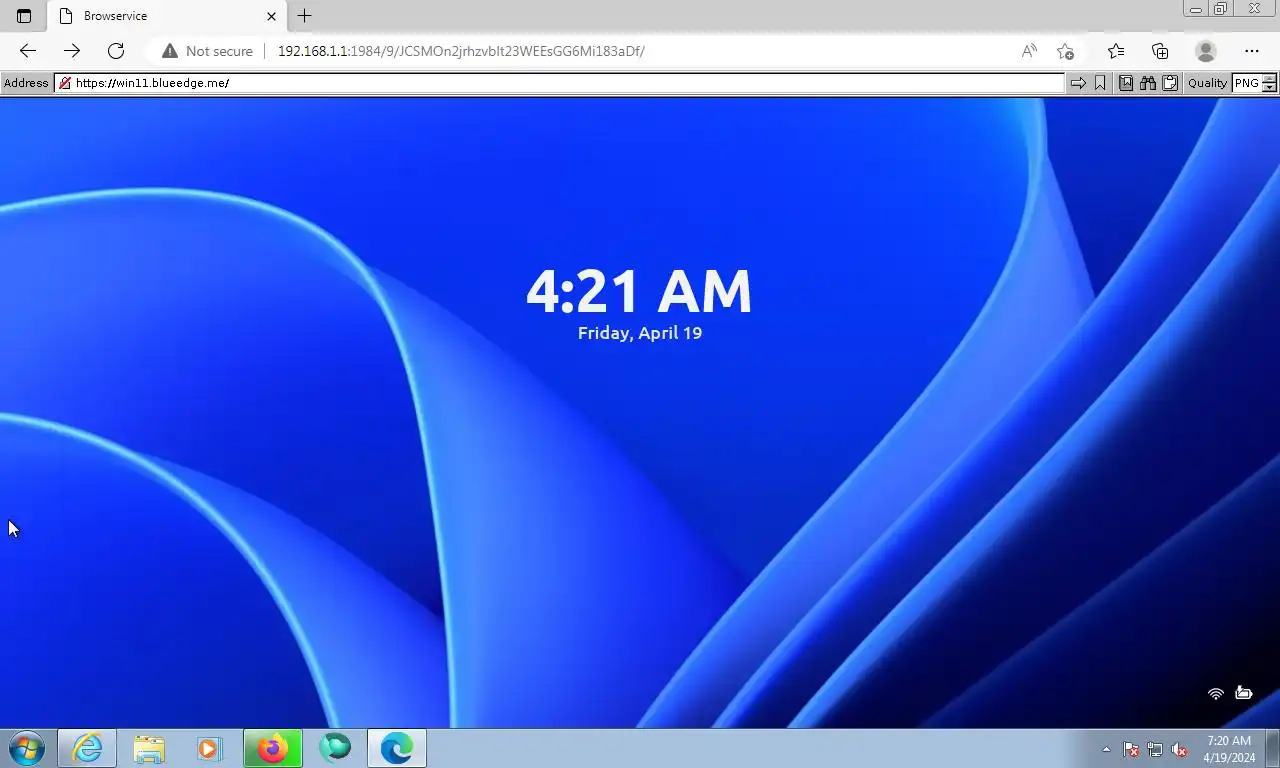Open the Windows Start orb
This screenshot has height=768, width=1280.
point(27,748)
